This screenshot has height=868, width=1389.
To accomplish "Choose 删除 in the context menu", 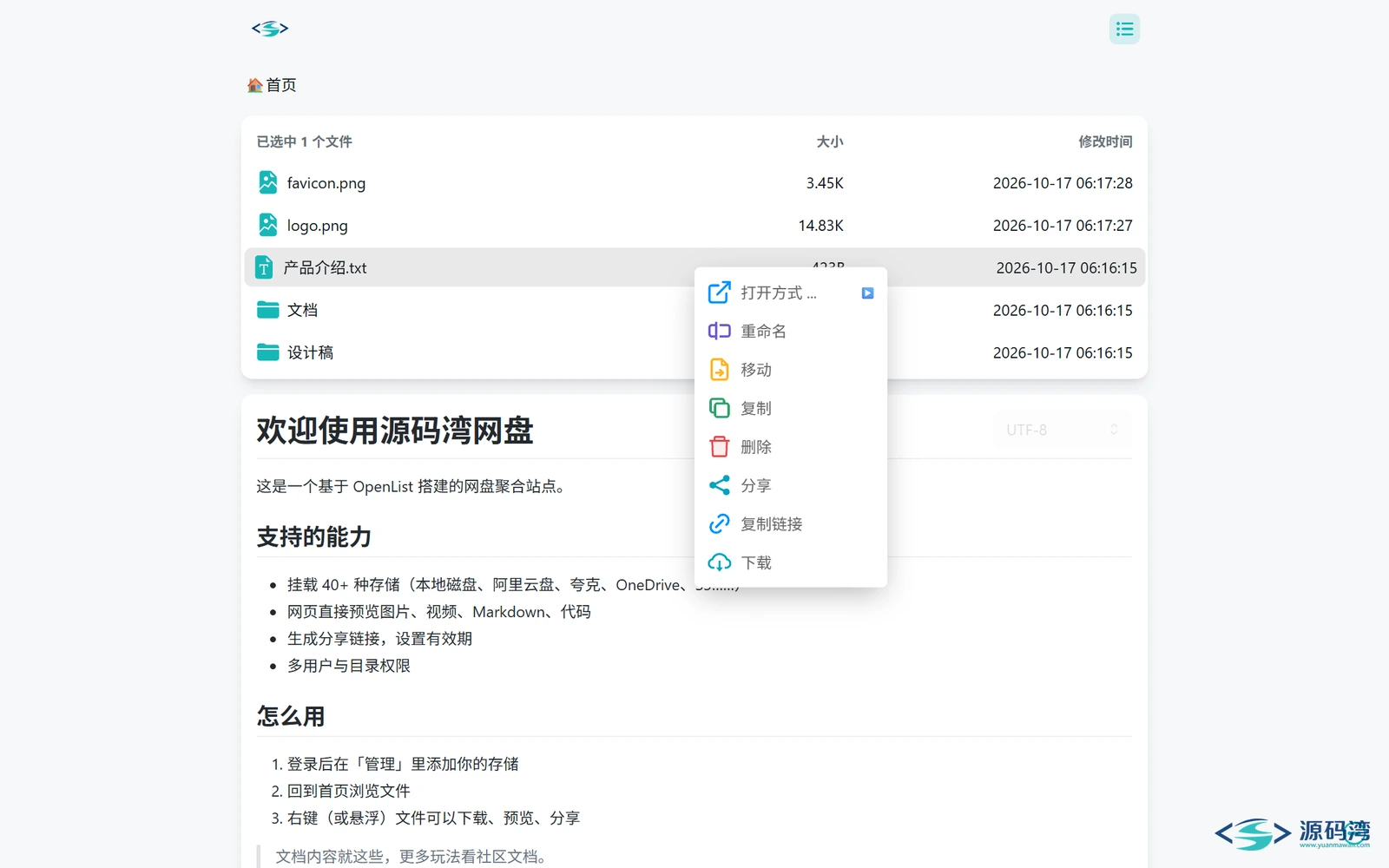I will click(791, 447).
